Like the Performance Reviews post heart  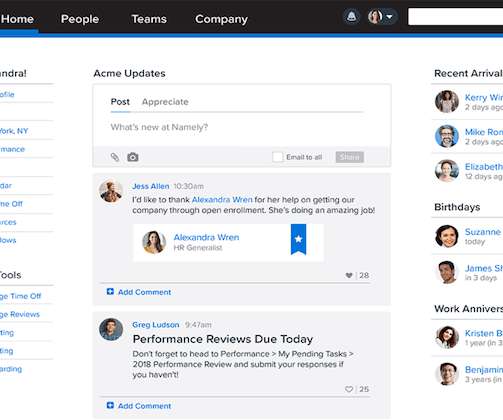pos(349,389)
